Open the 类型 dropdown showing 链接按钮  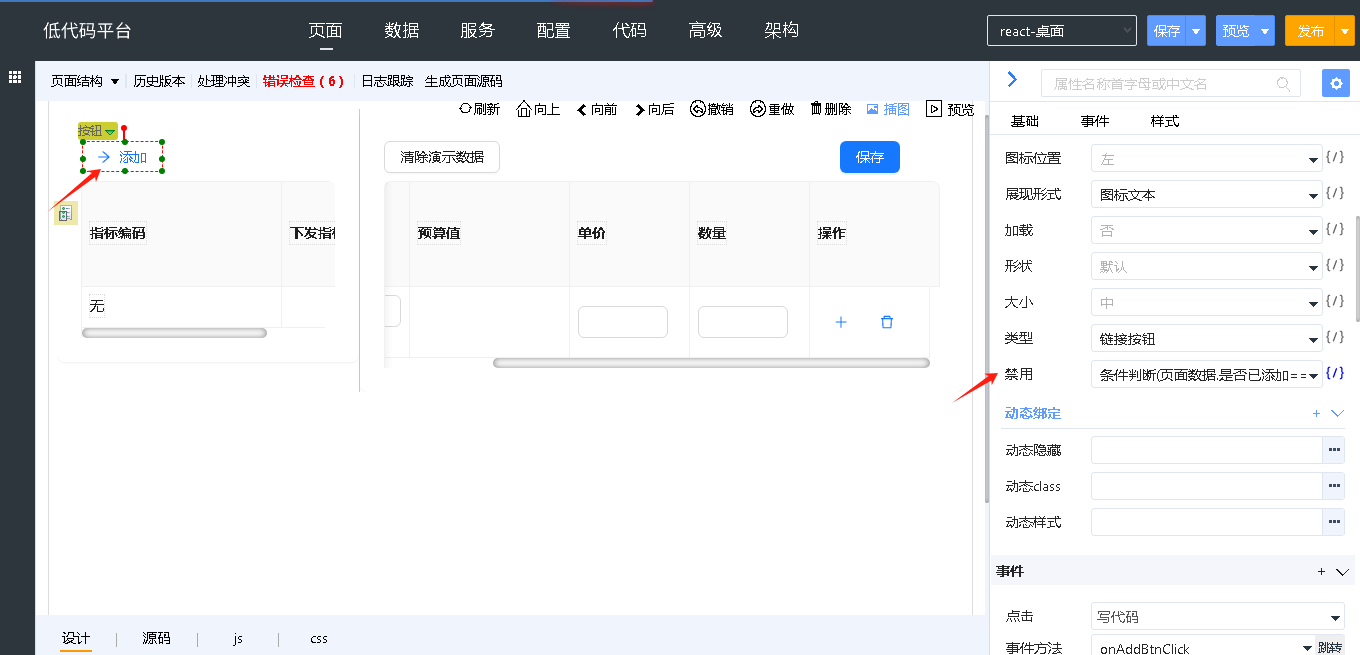coord(1207,338)
